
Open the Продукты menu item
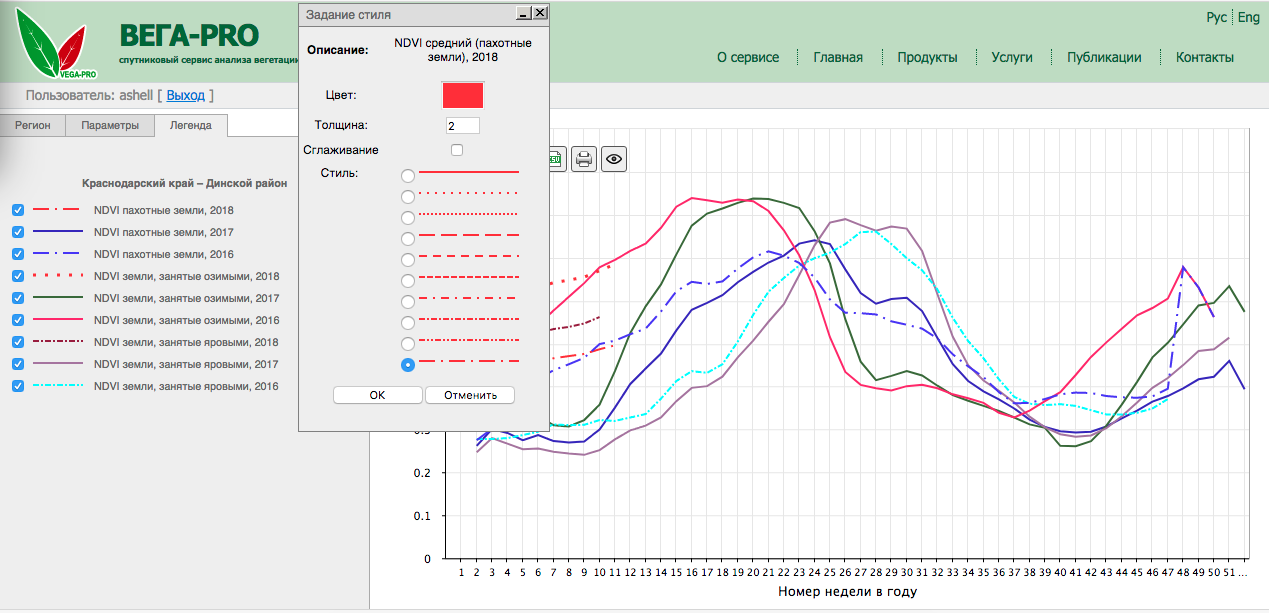point(927,57)
